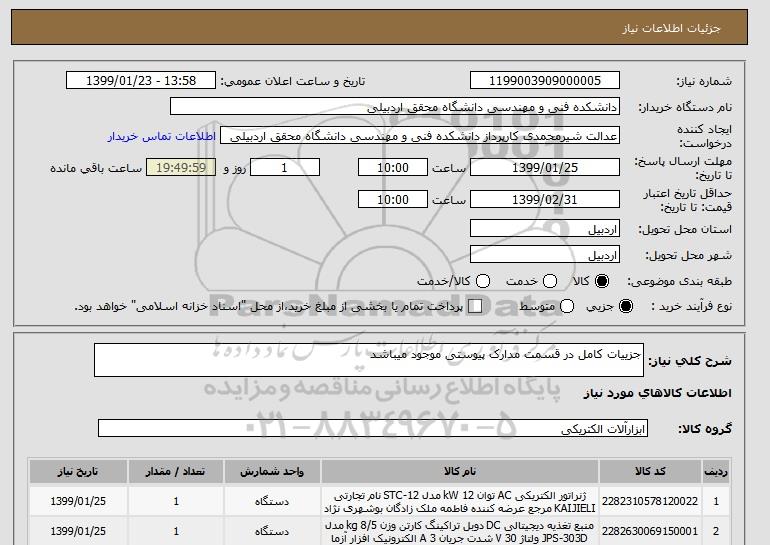Click the تاریخ نیاز column header
The width and height of the screenshot is (770, 545).
pos(78,471)
